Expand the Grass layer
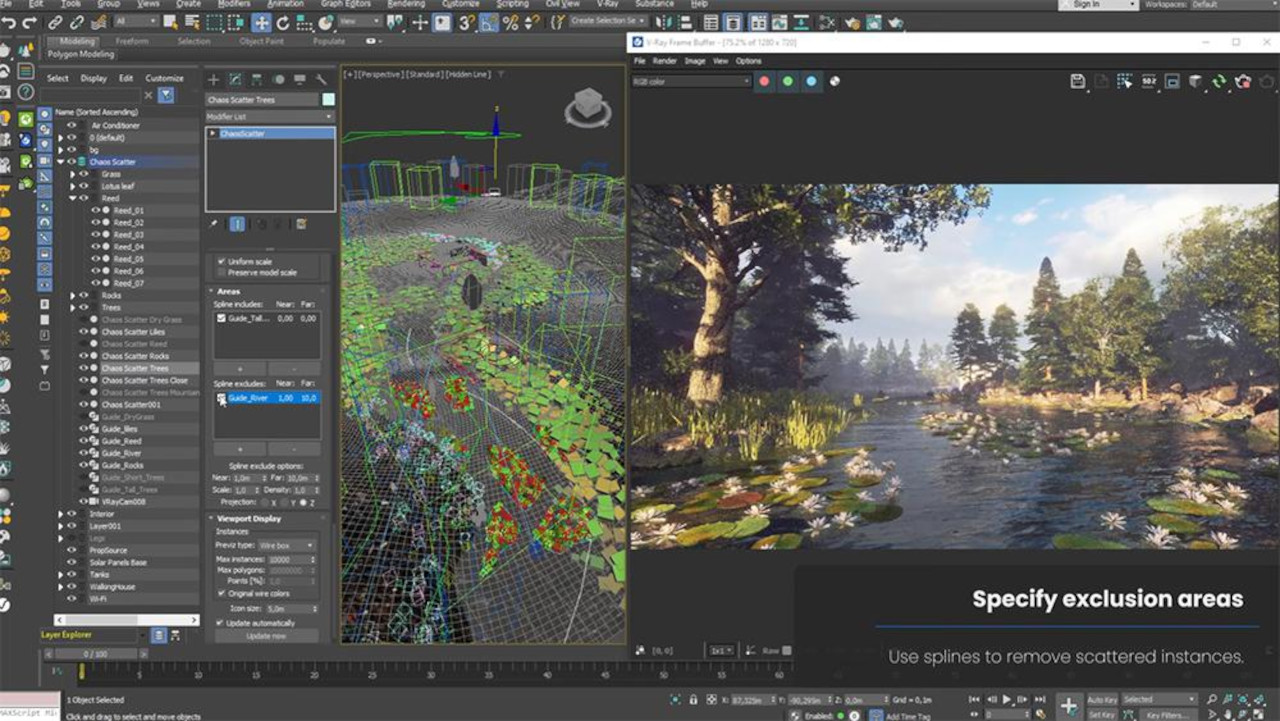The image size is (1280, 721). point(72,174)
